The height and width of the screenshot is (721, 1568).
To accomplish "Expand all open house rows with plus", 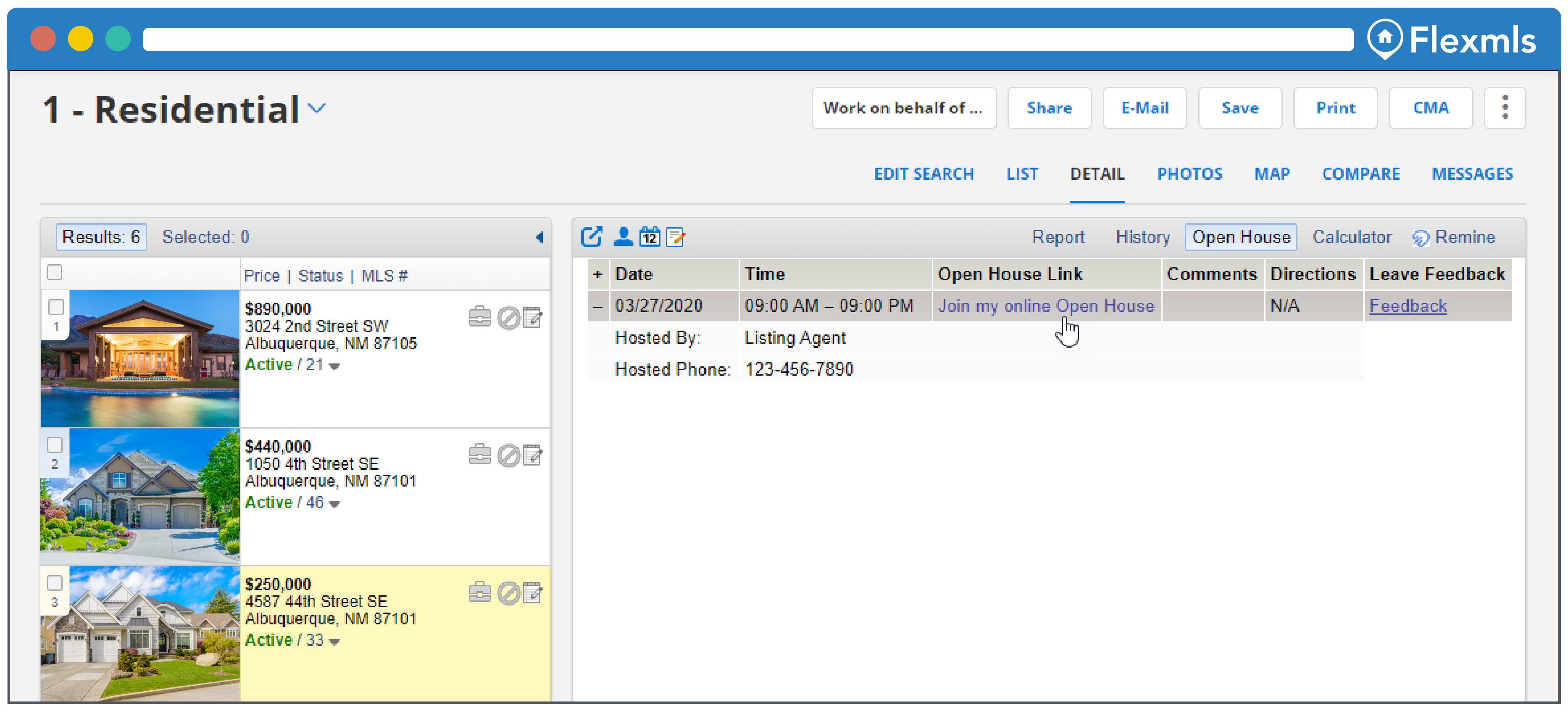I will (x=598, y=275).
